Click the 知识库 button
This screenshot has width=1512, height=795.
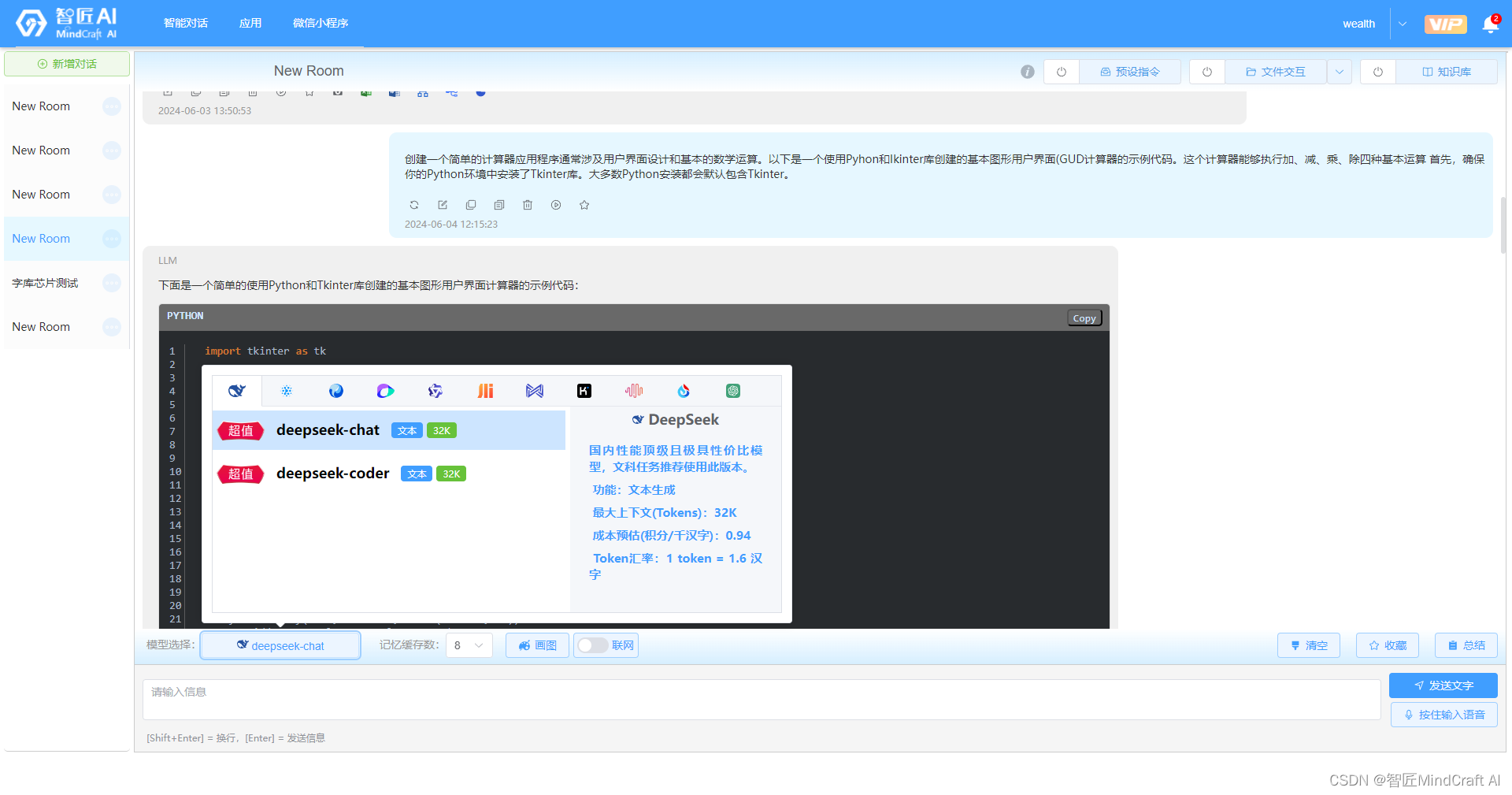(x=1447, y=72)
